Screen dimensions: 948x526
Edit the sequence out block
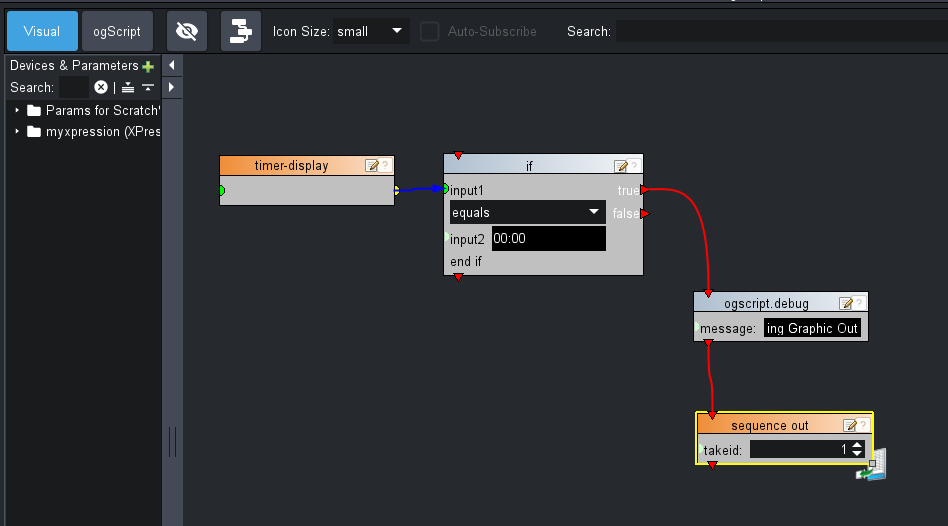[x=849, y=426]
